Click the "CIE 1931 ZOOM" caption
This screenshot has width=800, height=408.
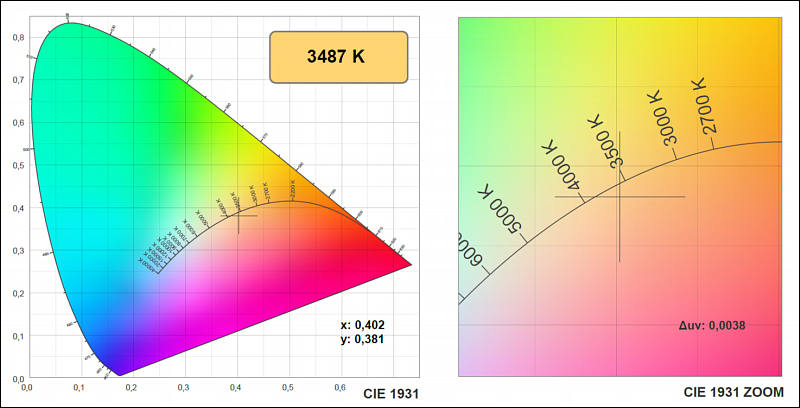pyautogui.click(x=734, y=392)
